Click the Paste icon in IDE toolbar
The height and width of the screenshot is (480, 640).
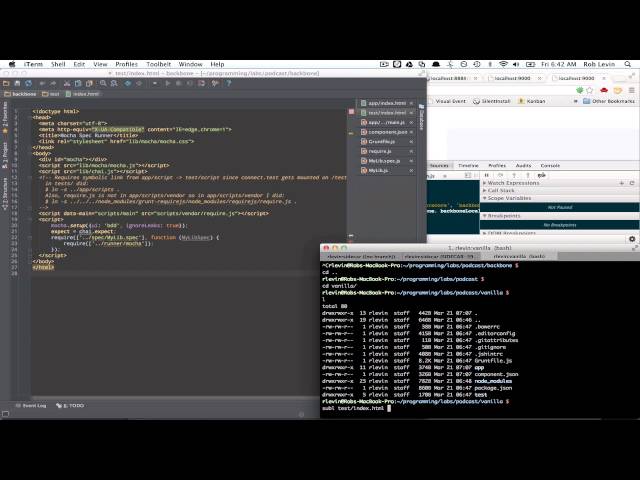[x=89, y=83]
